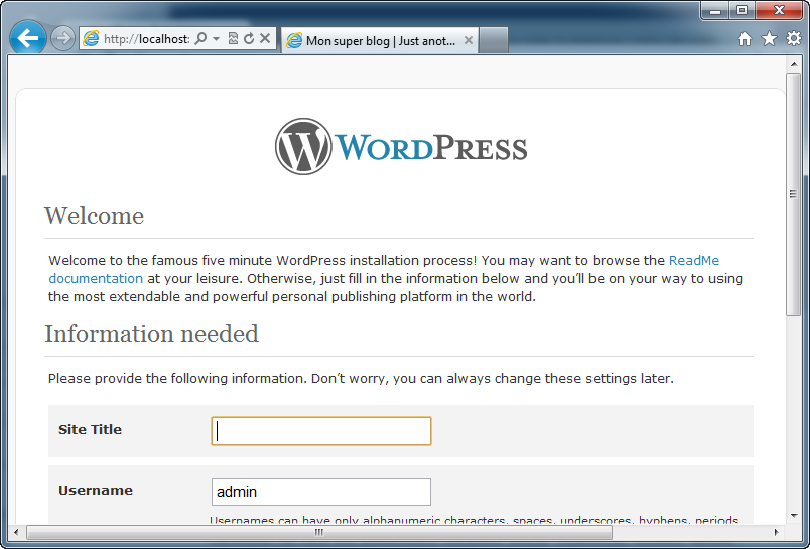Click the vertical scrollbar up arrow
This screenshot has width=810, height=549.
pos(794,64)
